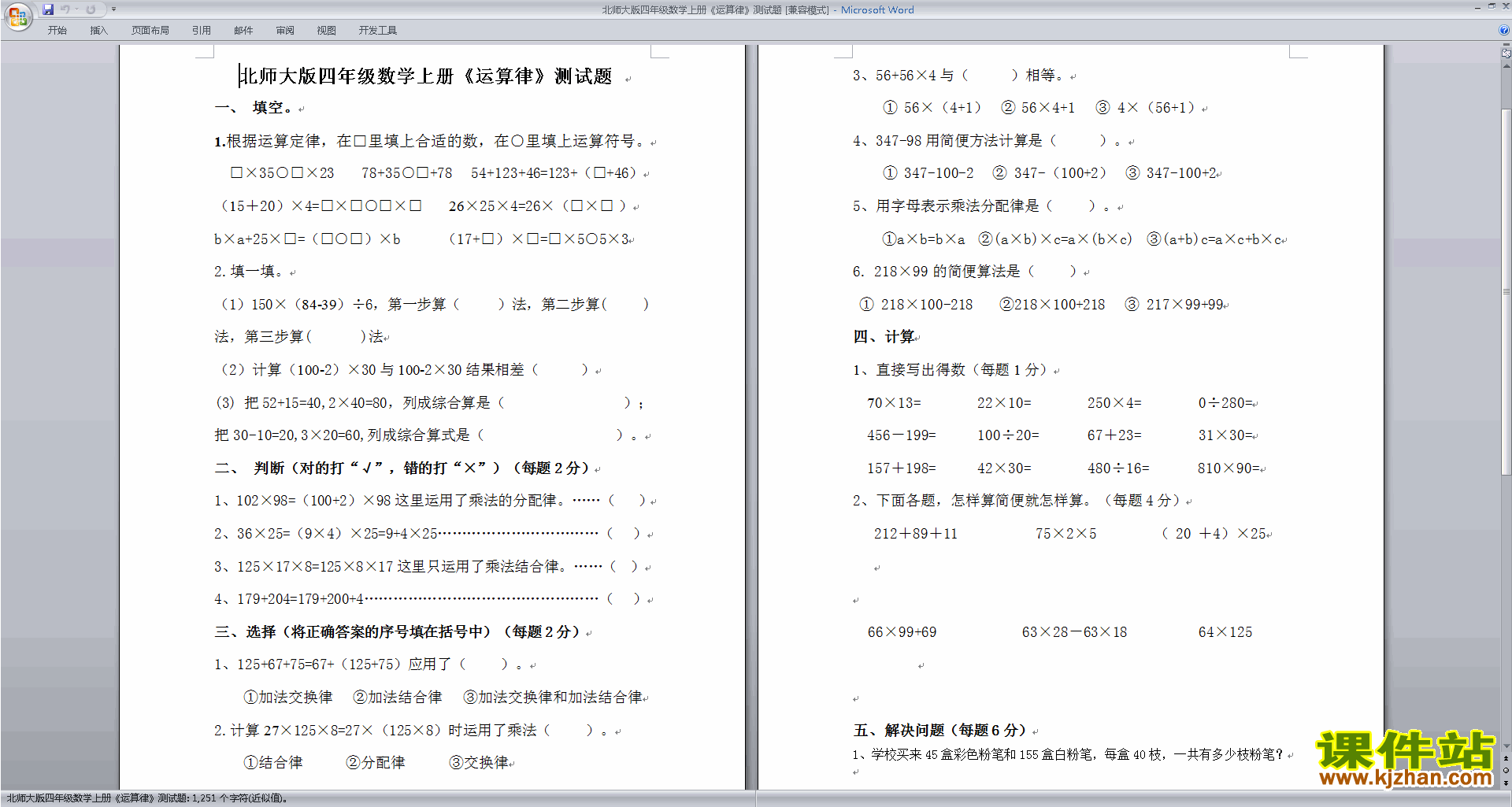Click the expression 75×2×5

1065,534
